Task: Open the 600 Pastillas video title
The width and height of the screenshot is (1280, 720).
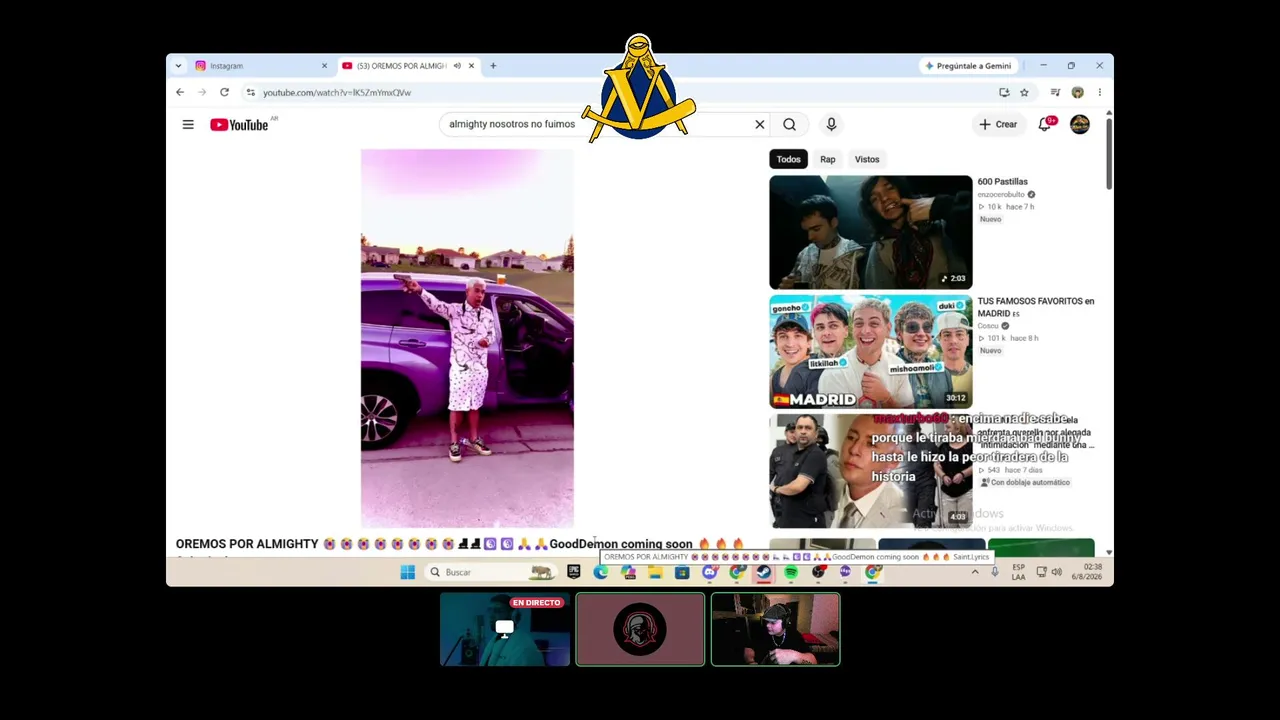Action: pos(1003,182)
